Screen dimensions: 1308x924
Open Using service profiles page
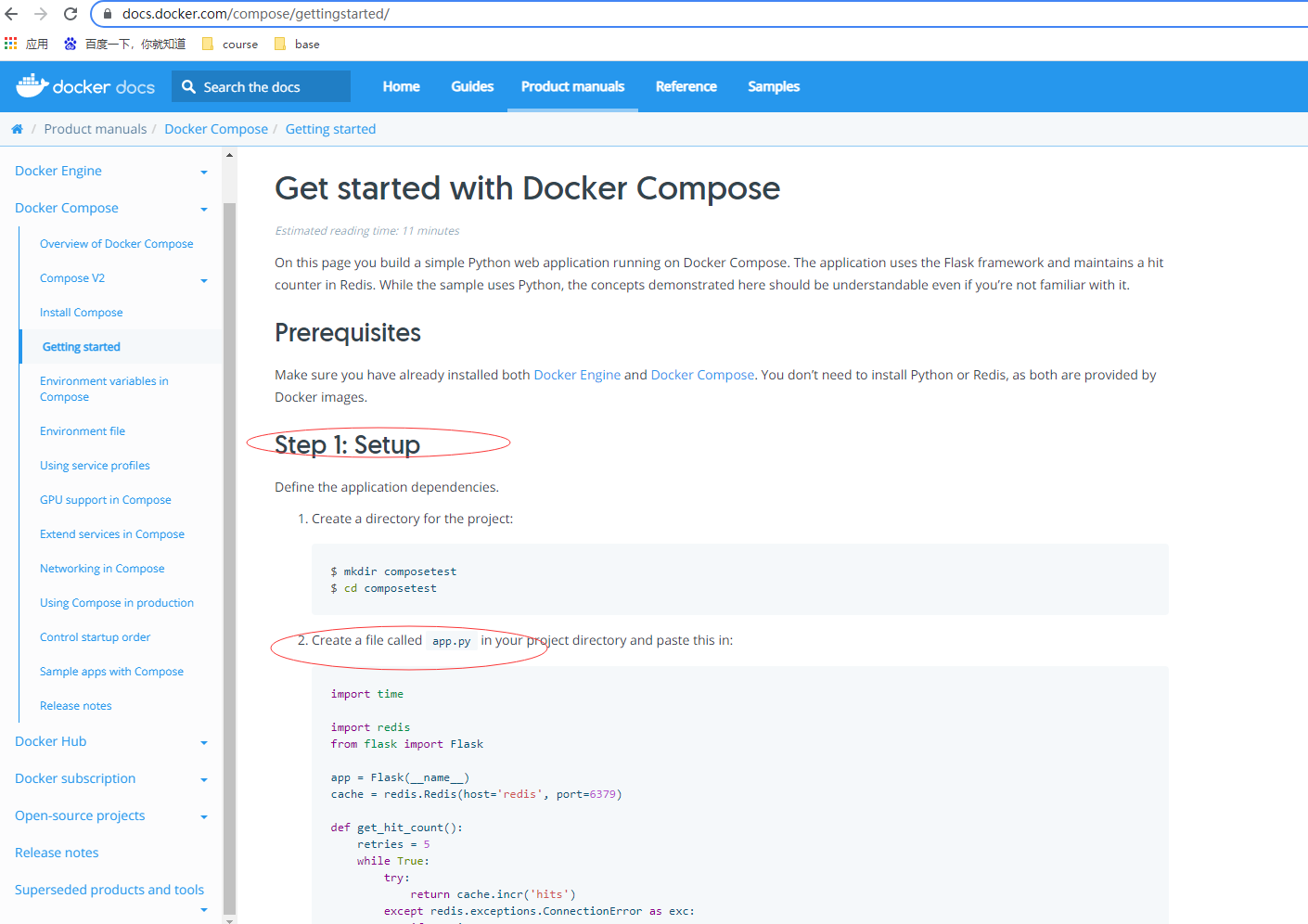pyautogui.click(x=95, y=466)
